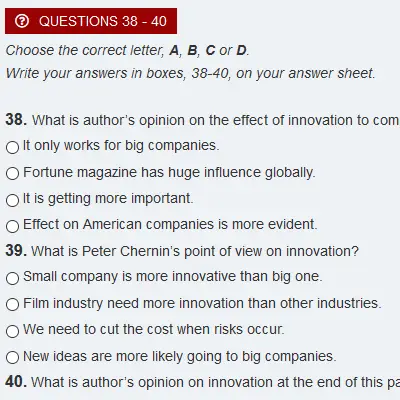Viewport: 400px width, 400px height.
Task: Click label 'We need to cut the cost when risks occur'
Action: [x=154, y=329]
